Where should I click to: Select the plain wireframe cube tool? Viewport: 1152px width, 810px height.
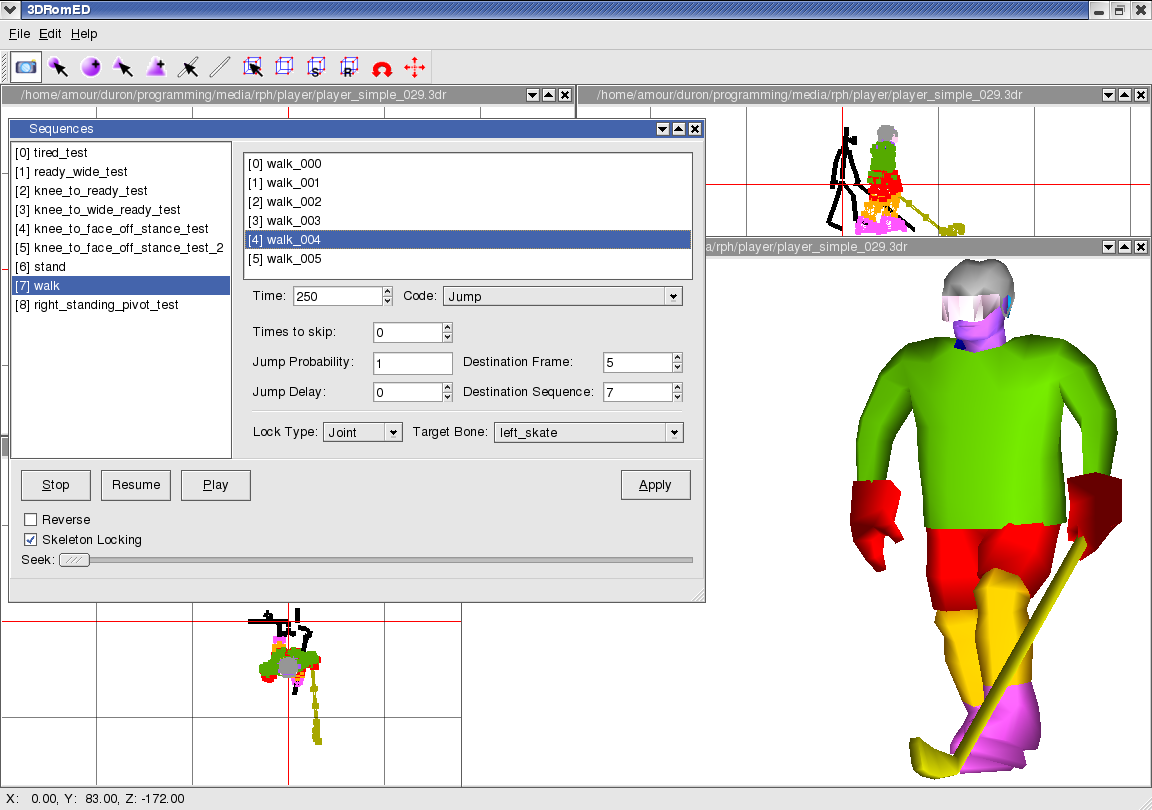coord(284,68)
